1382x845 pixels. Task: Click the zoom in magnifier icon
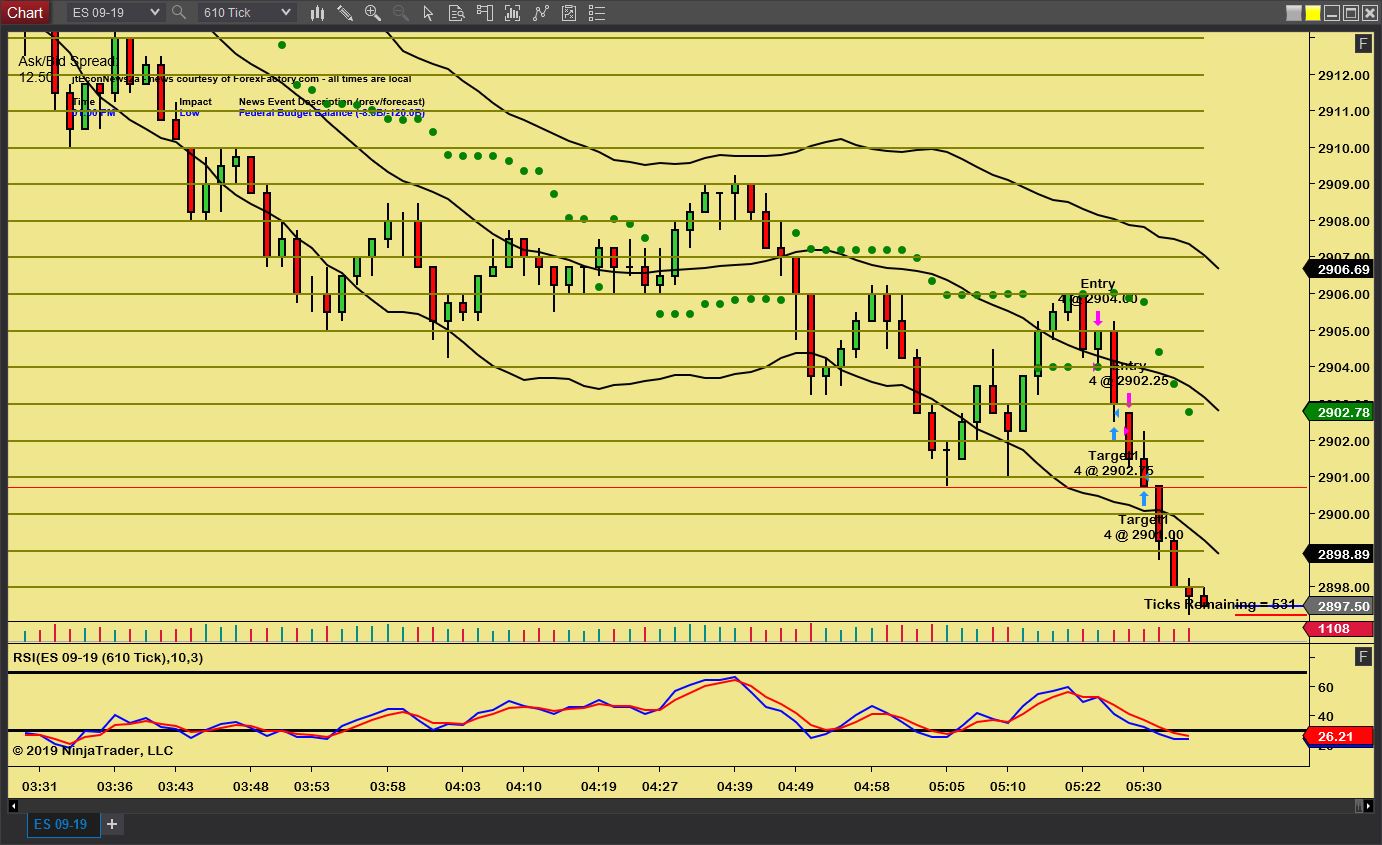point(373,12)
